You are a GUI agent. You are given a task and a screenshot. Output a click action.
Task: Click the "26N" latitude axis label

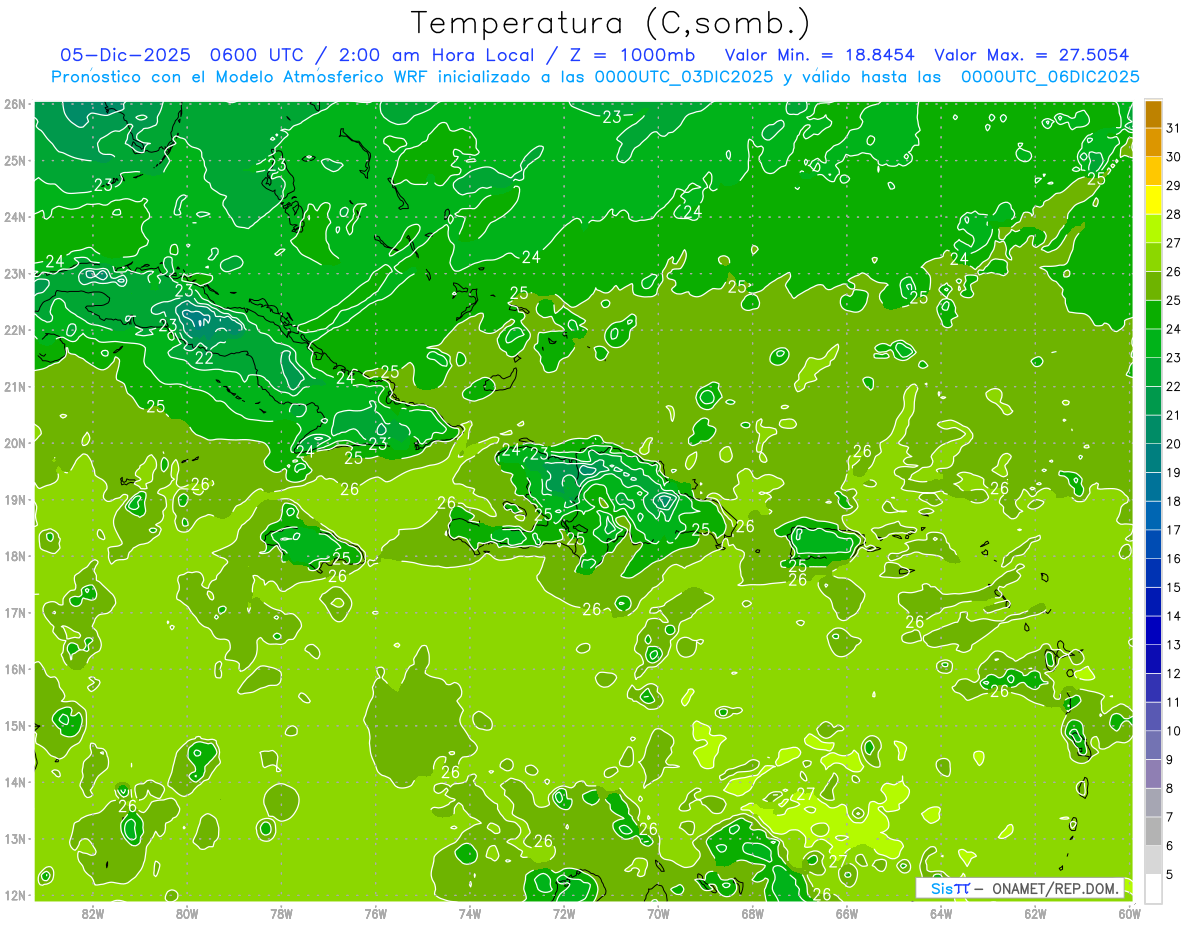click(x=15, y=104)
